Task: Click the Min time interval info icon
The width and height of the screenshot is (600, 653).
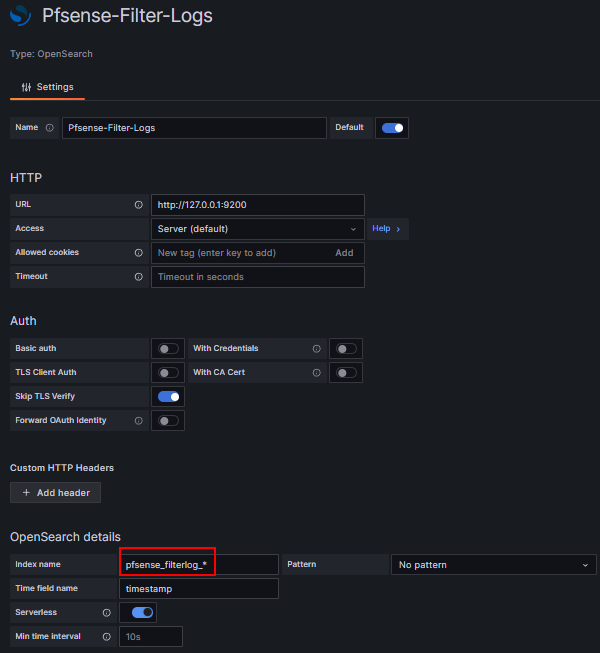Action: pyautogui.click(x=107, y=637)
